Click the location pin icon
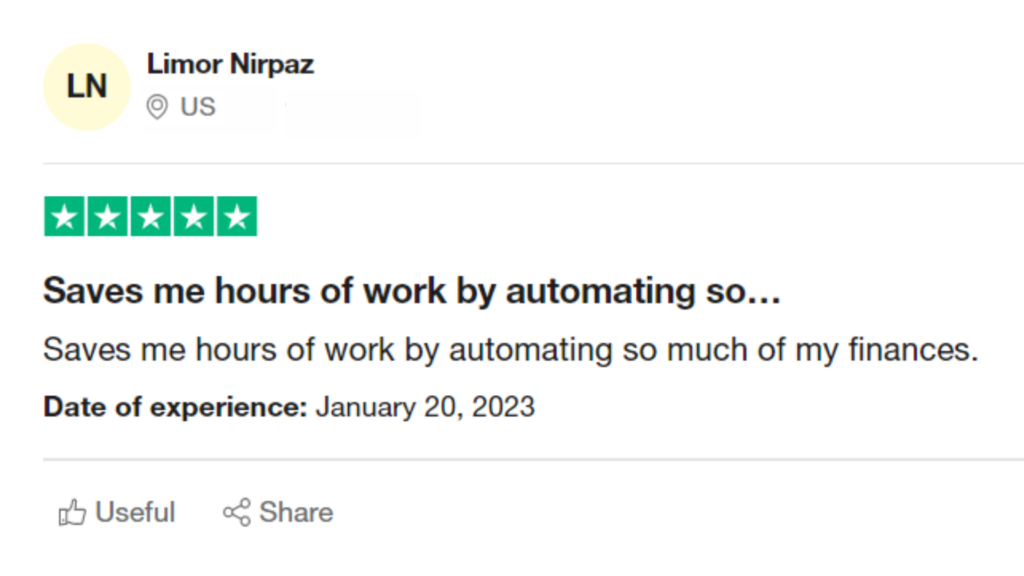This screenshot has height=576, width=1024. click(157, 106)
